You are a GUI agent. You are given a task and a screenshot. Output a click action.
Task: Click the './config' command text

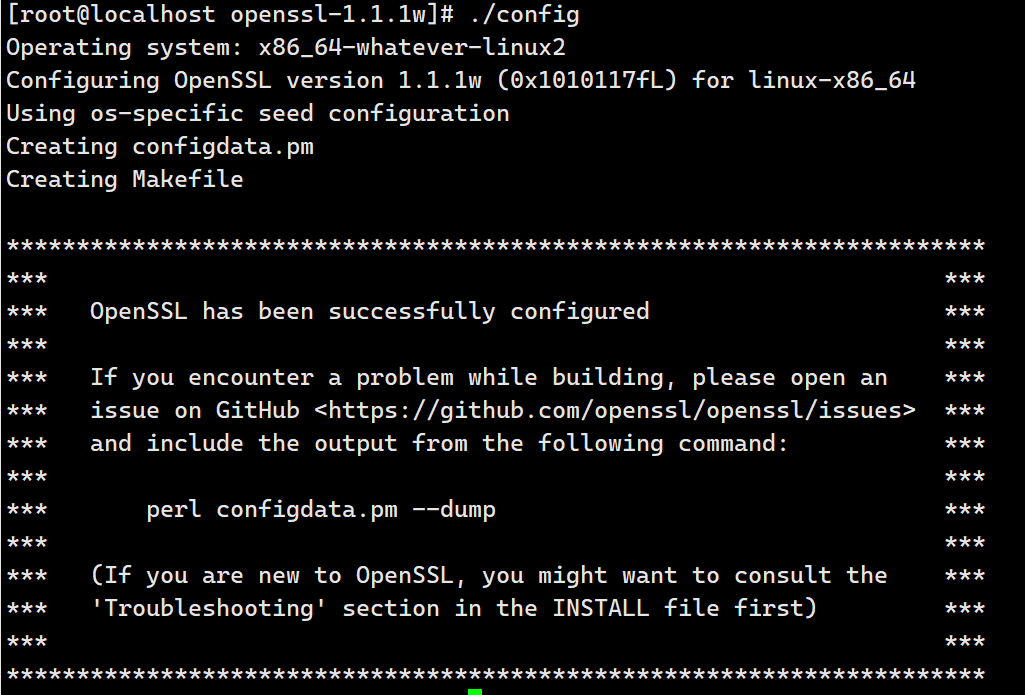[x=525, y=15]
